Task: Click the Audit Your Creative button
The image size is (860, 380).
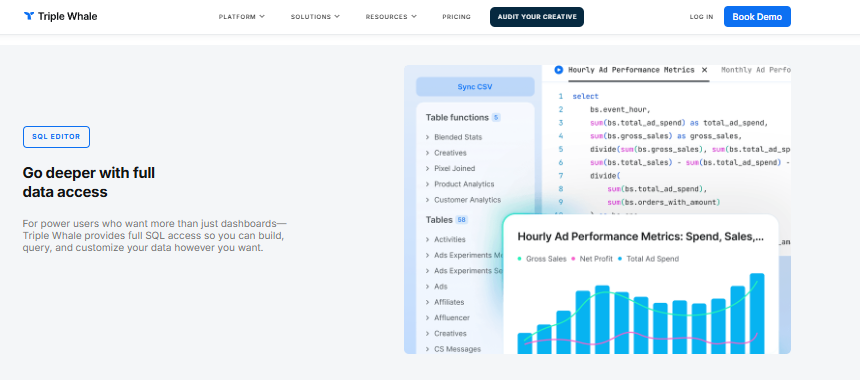Action: tap(536, 17)
